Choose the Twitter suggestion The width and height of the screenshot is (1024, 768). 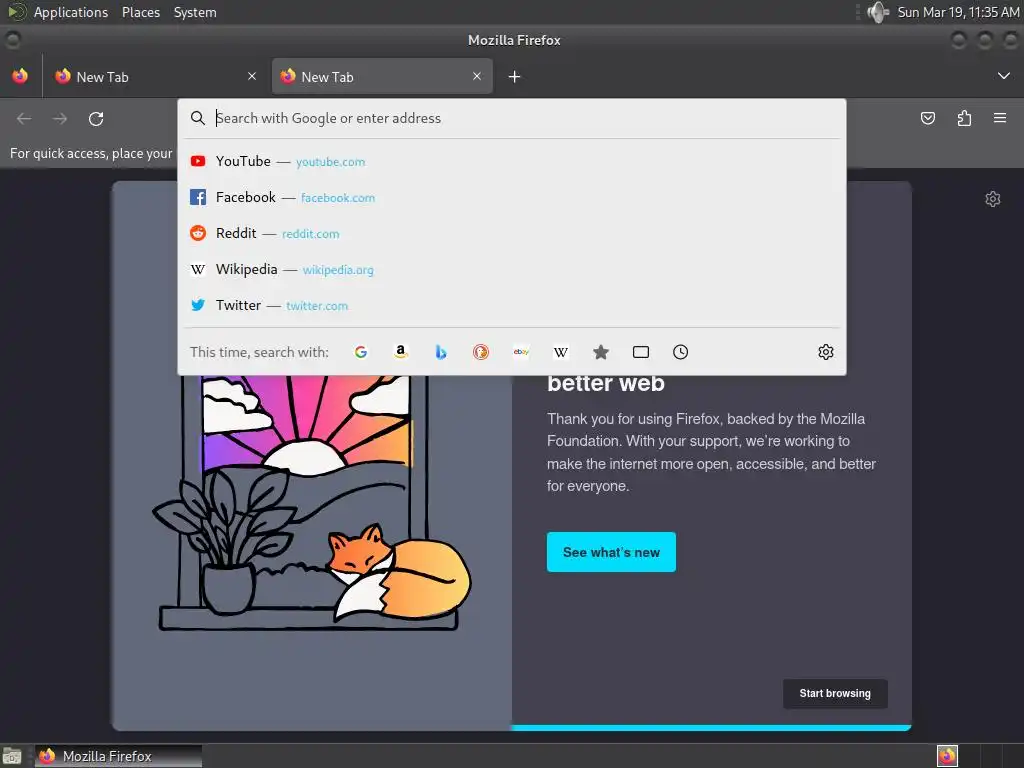[x=512, y=305]
